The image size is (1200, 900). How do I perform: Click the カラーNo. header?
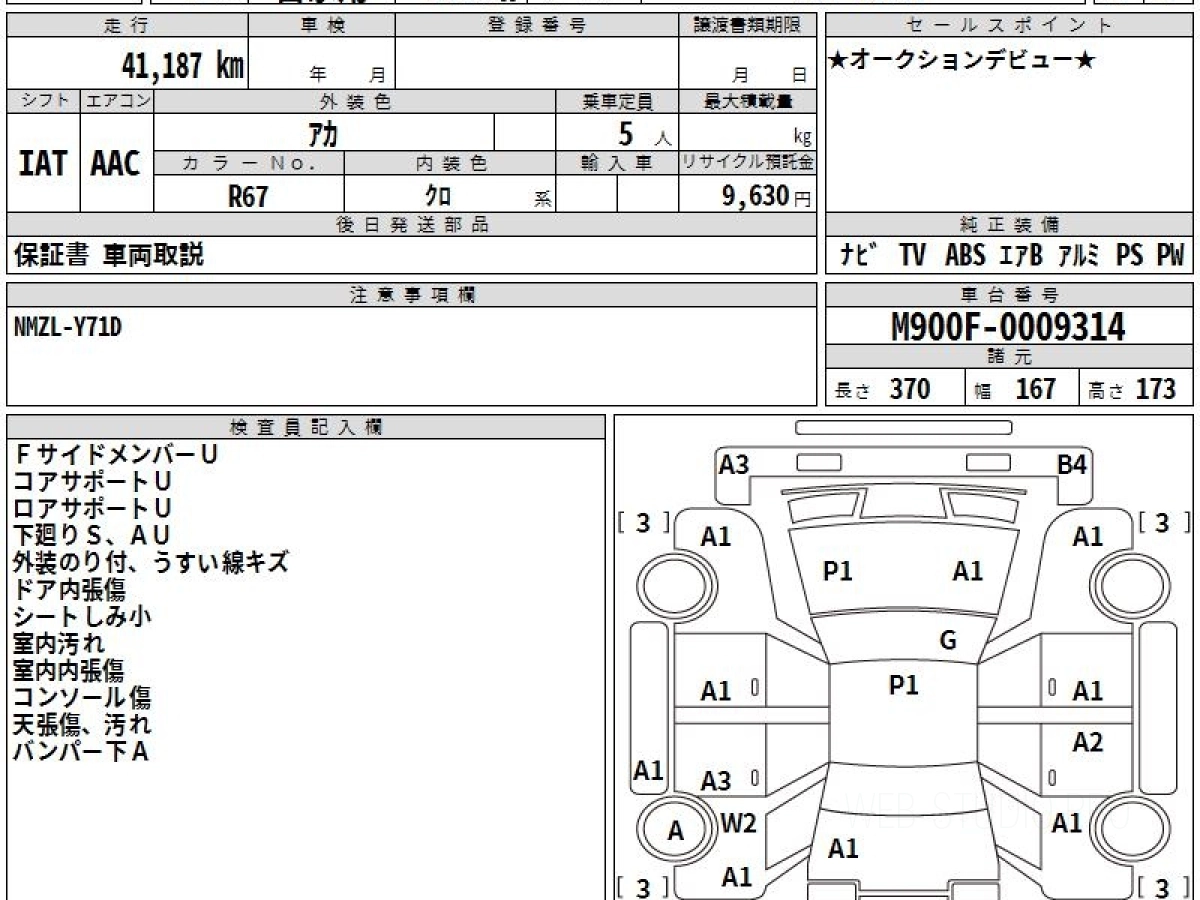(249, 163)
